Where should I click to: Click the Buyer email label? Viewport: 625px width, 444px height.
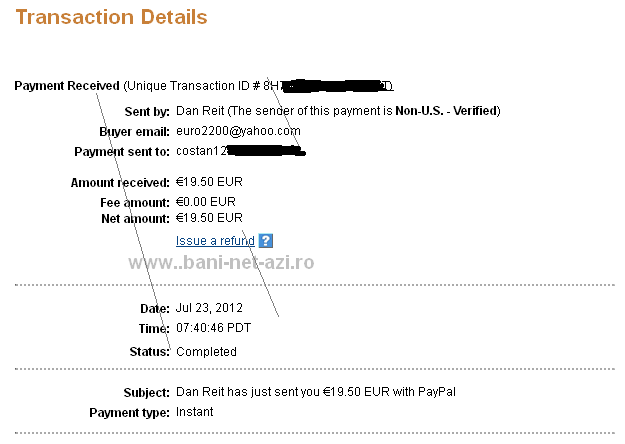coord(135,131)
